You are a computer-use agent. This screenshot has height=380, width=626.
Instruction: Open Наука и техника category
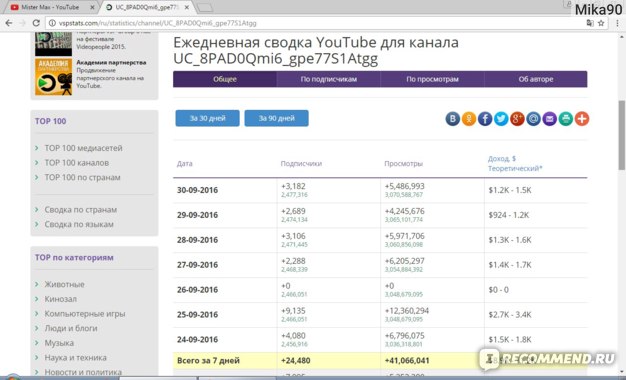tap(75, 358)
